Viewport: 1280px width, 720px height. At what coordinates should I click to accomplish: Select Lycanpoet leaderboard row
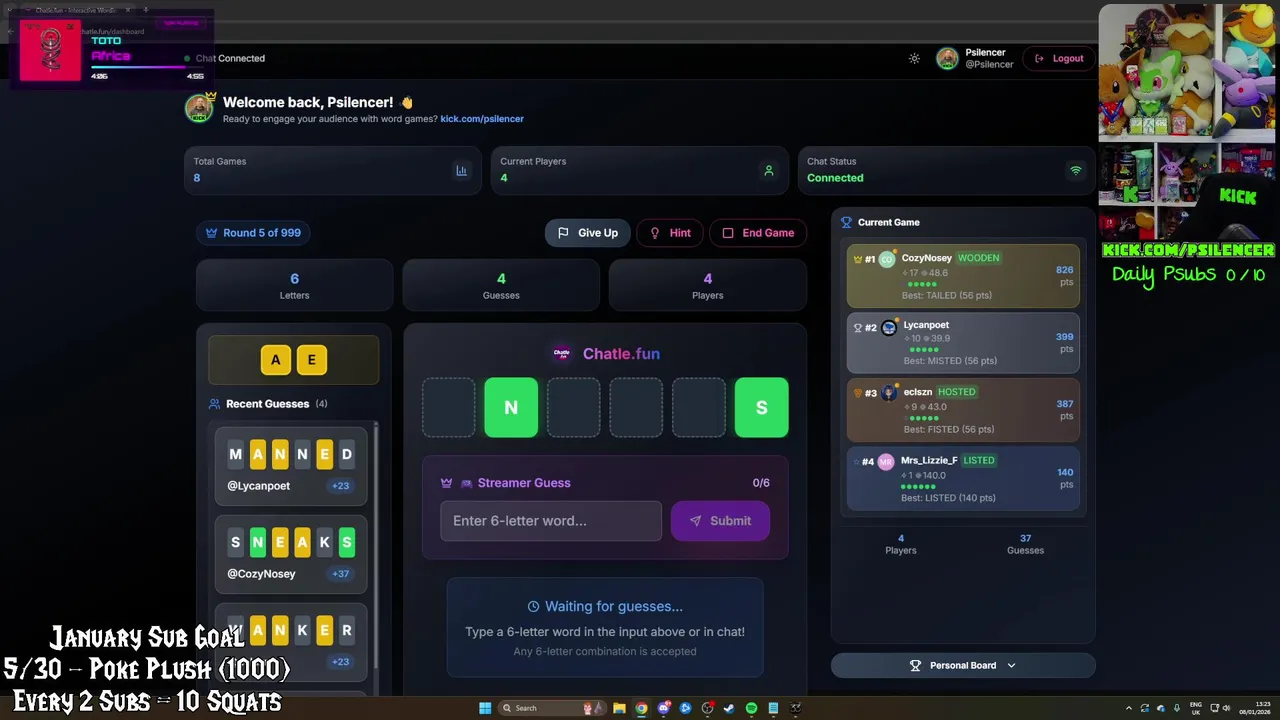[963, 343]
